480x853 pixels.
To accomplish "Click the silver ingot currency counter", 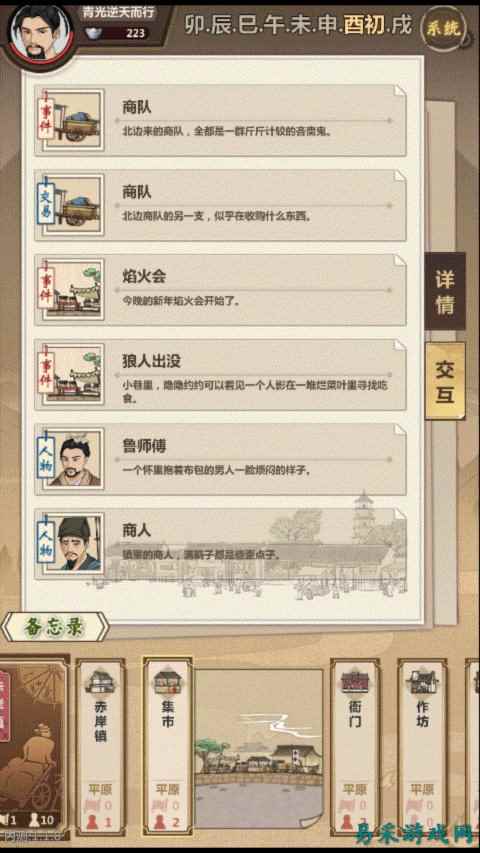I will point(117,33).
